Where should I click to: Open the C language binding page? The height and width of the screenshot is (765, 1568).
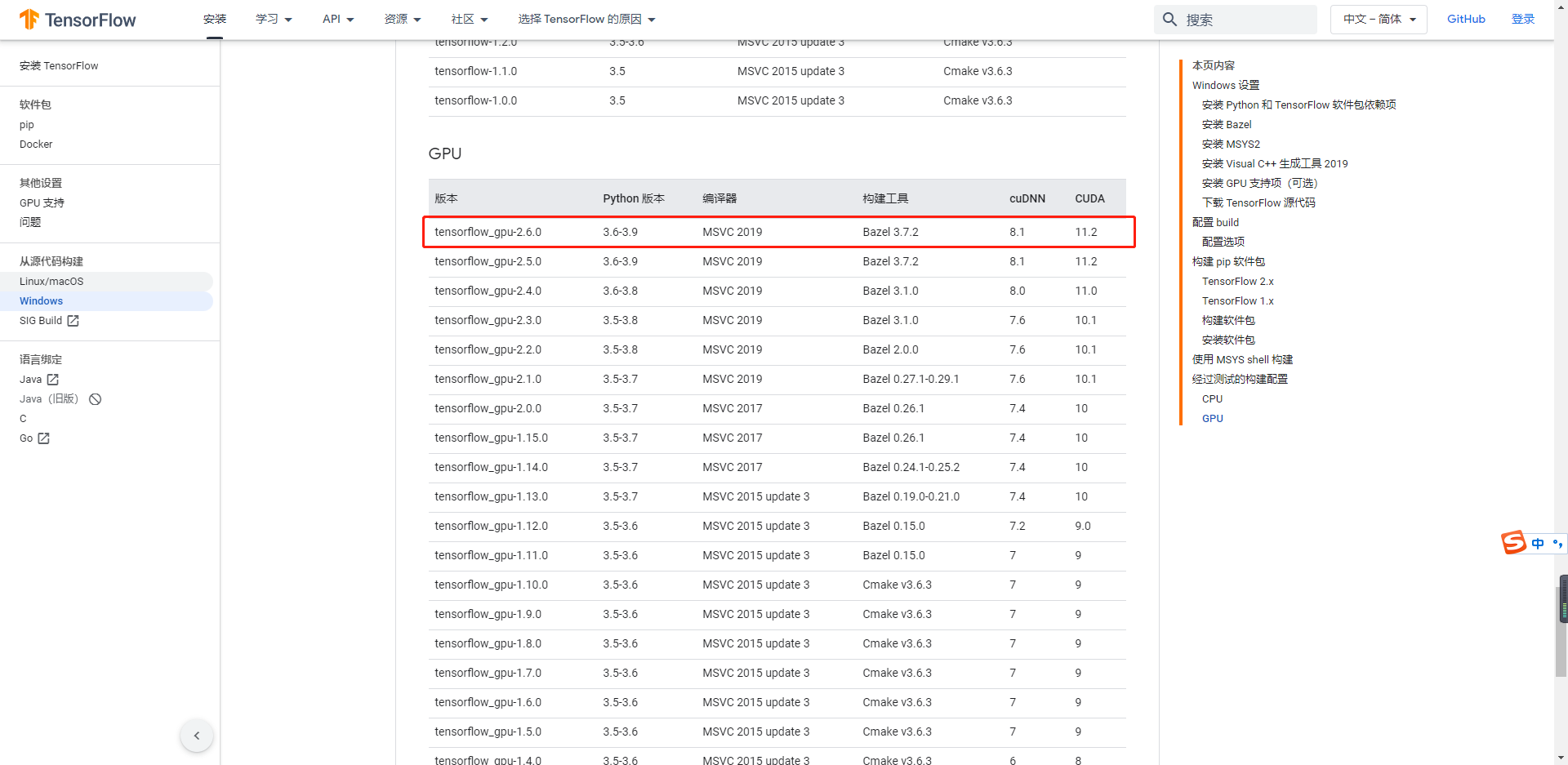[23, 419]
